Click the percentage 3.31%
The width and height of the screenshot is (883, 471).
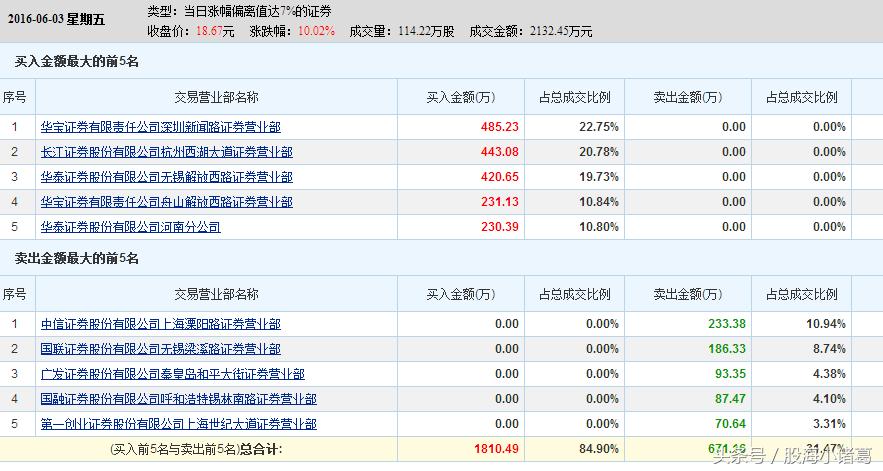(x=829, y=424)
